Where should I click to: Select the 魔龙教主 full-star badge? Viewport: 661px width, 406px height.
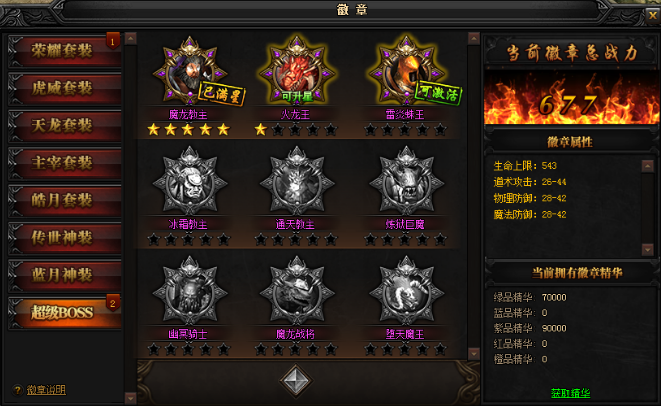[x=190, y=71]
